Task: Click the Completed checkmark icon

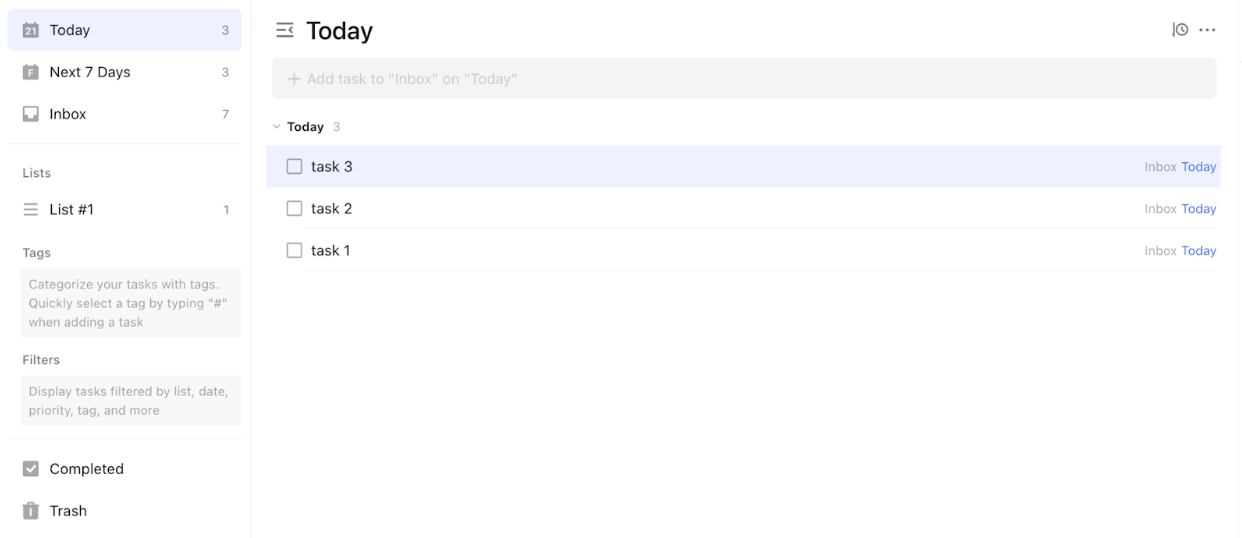Action: coord(31,469)
